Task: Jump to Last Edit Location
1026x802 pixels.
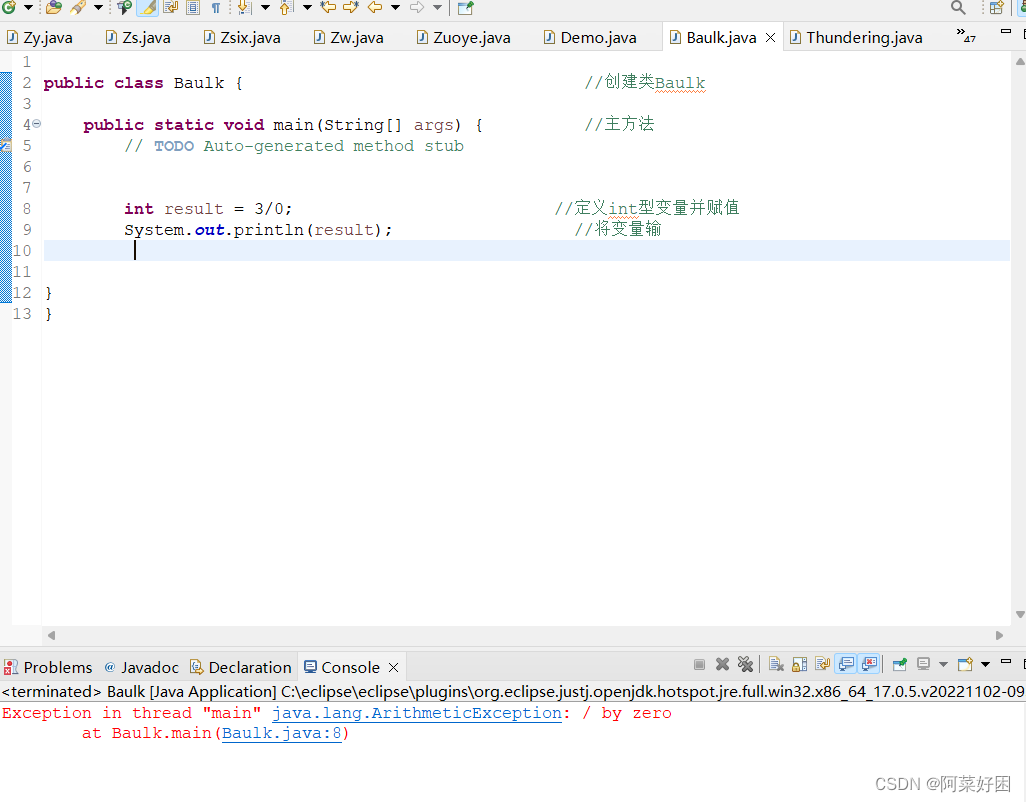Action: (x=328, y=8)
